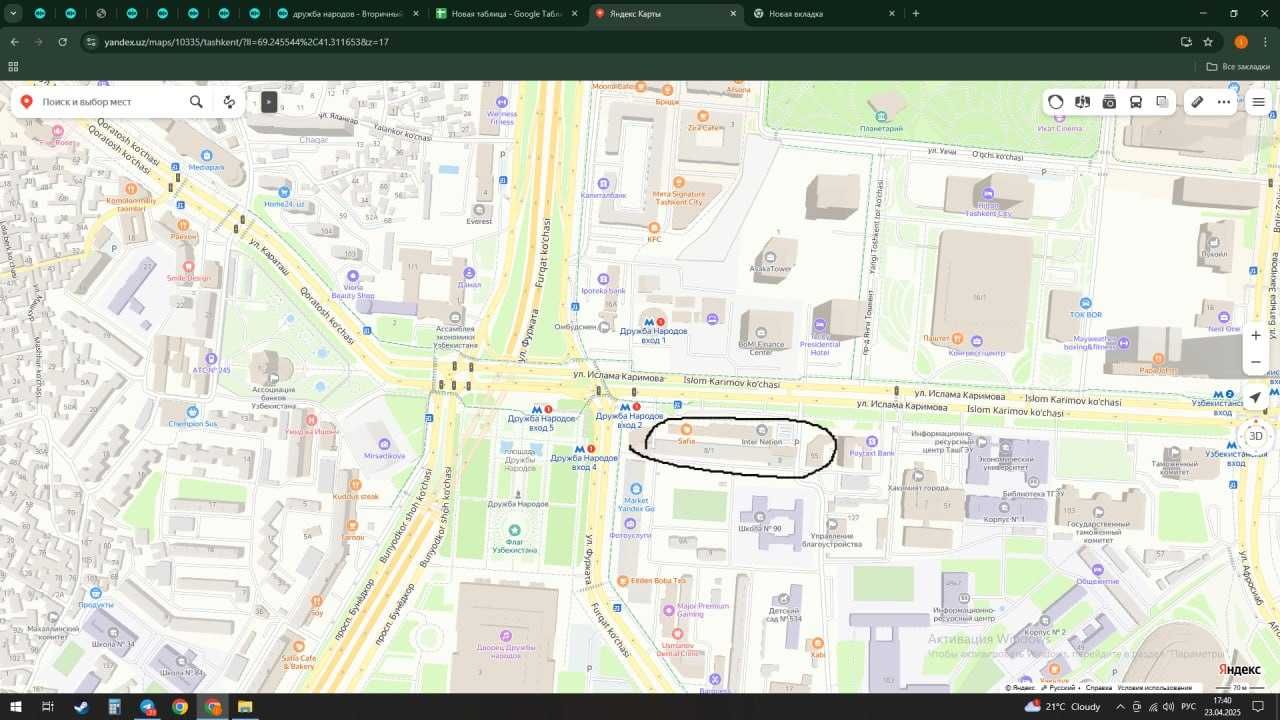Image resolution: width=1280 pixels, height=720 pixels.
Task: Click the KFC restaurant marker
Action: point(654,228)
